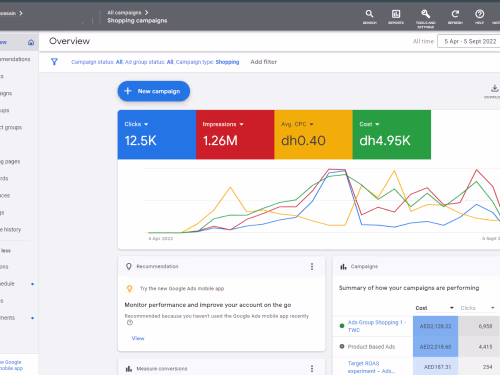This screenshot has width=500, height=375.
Task: Open the date range field 5 Apr - 5 Sept 2022
Action: click(469, 41)
